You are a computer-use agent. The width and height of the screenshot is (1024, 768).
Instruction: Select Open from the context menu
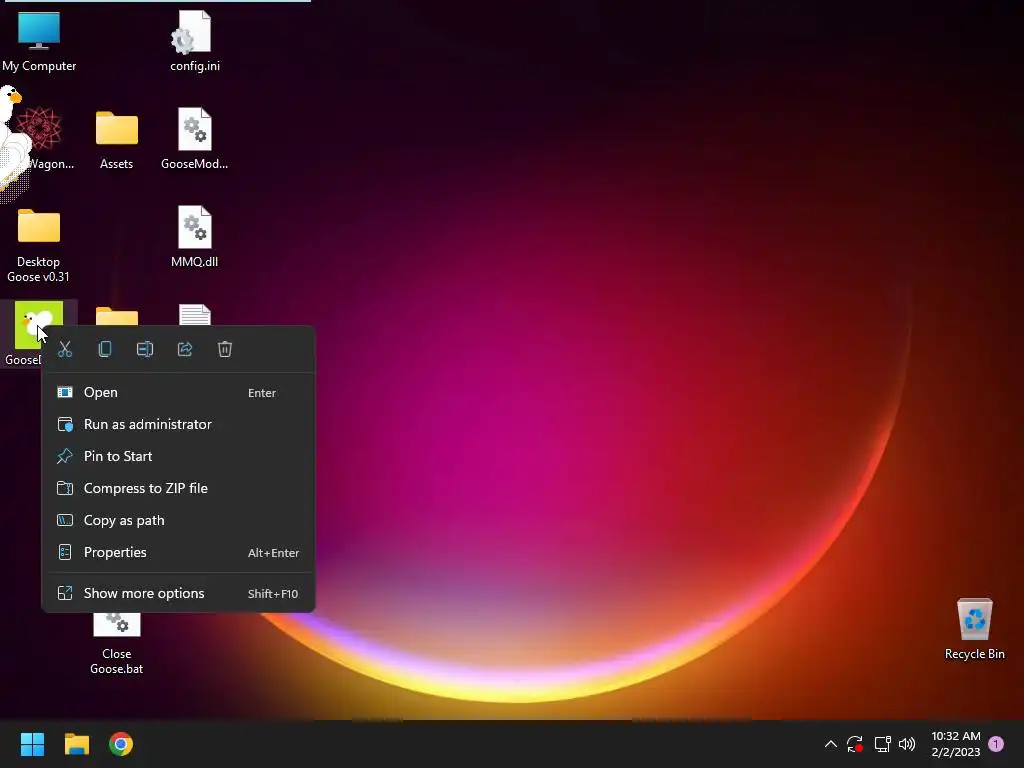point(178,392)
